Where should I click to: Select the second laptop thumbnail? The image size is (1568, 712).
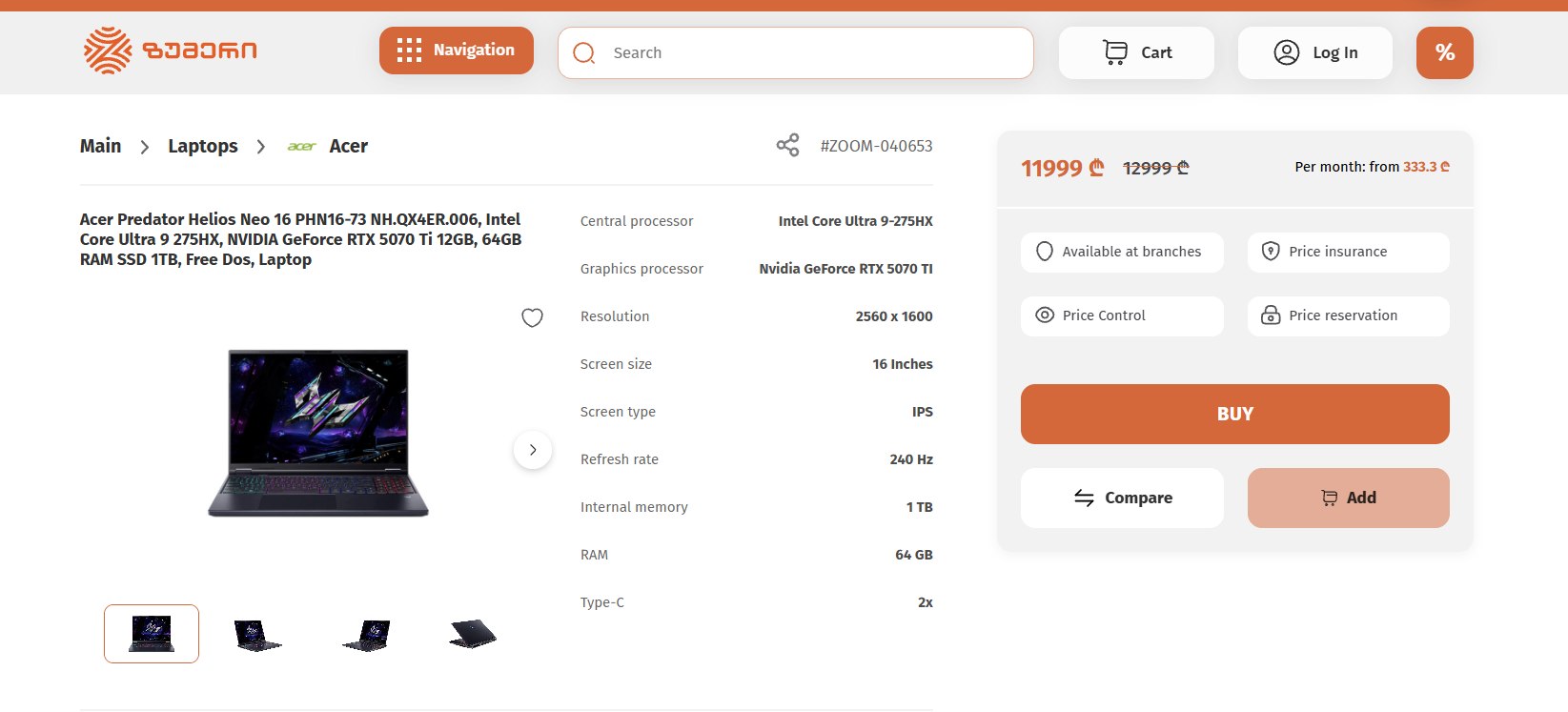pos(257,635)
